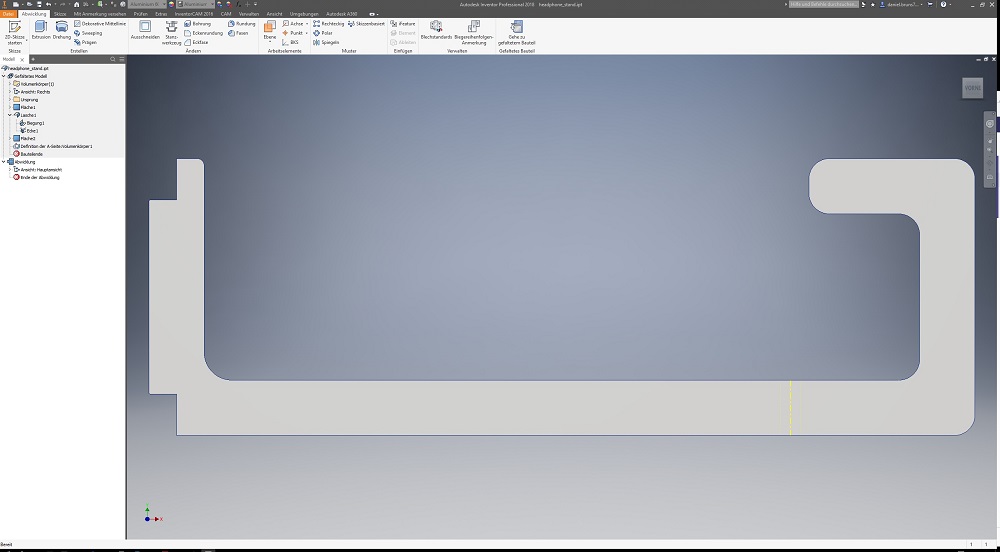Choose the Skizzenbasiert pattern tool
The width and height of the screenshot is (1000, 552).
[366, 24]
